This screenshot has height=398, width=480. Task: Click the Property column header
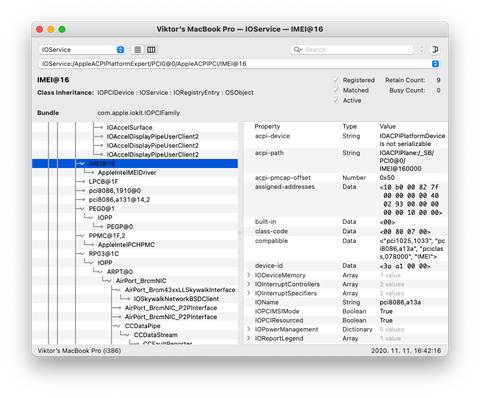point(267,126)
